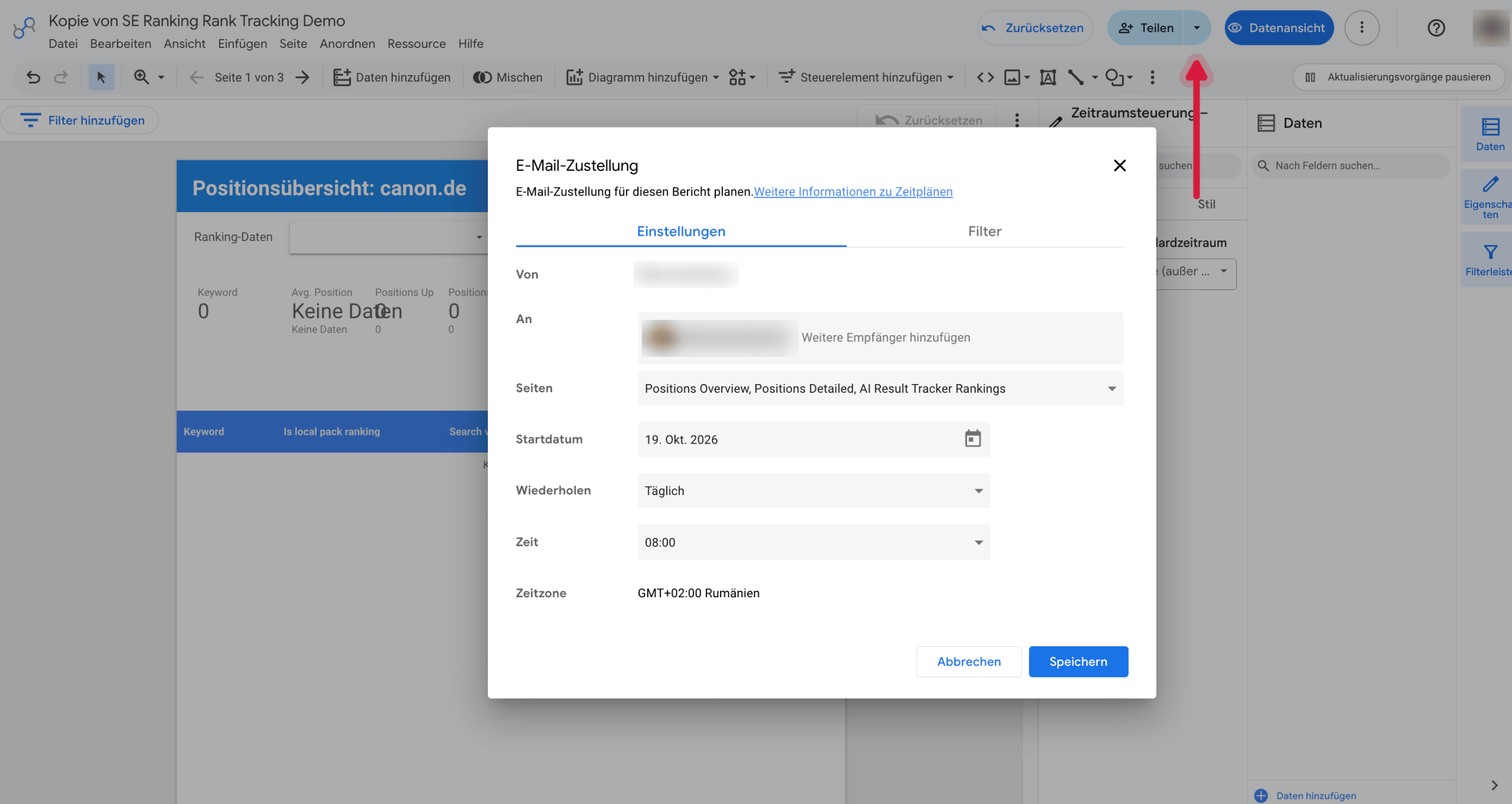Select the text box tool

pyautogui.click(x=1048, y=77)
